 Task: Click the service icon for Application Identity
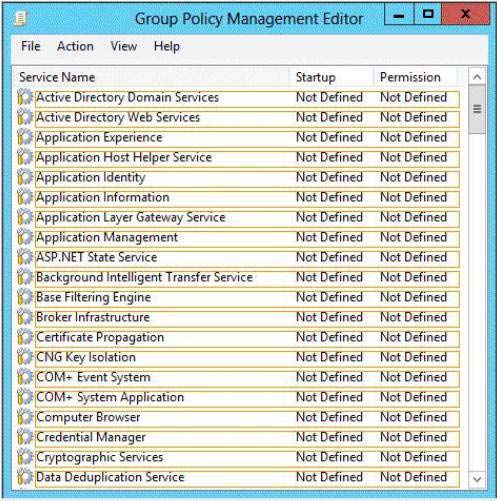click(25, 177)
